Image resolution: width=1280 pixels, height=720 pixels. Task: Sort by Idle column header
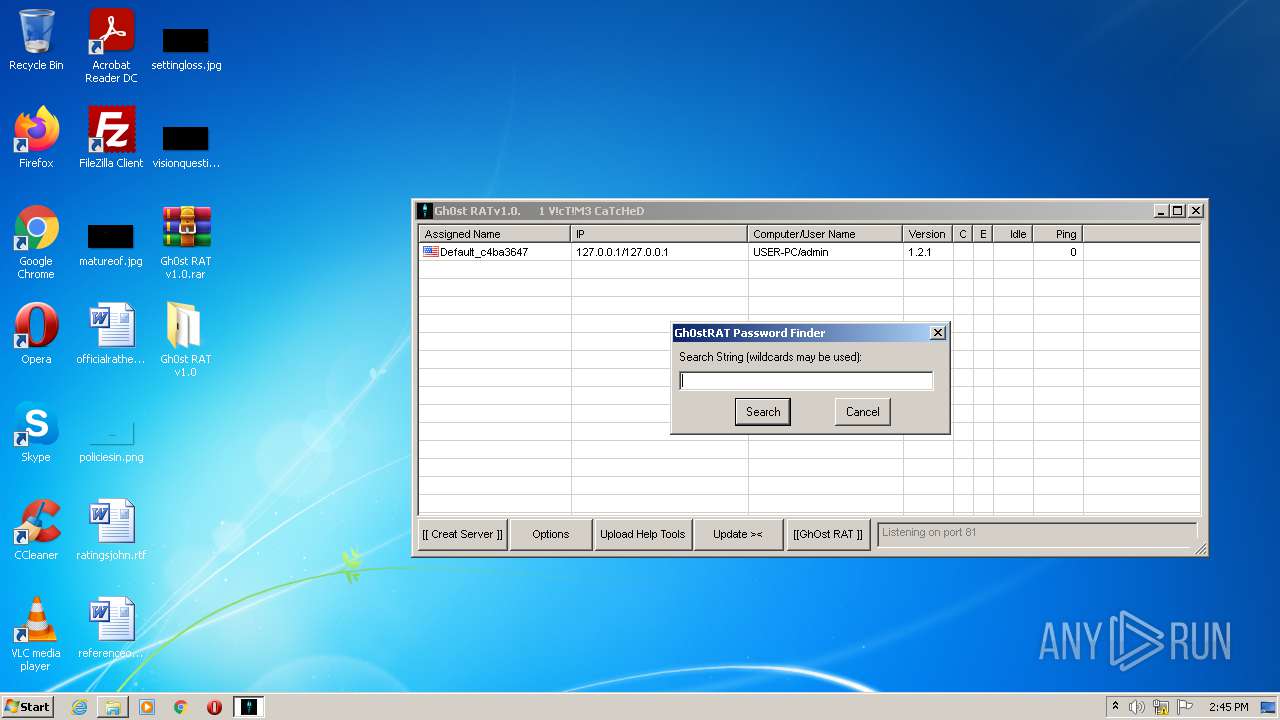pyautogui.click(x=1014, y=234)
